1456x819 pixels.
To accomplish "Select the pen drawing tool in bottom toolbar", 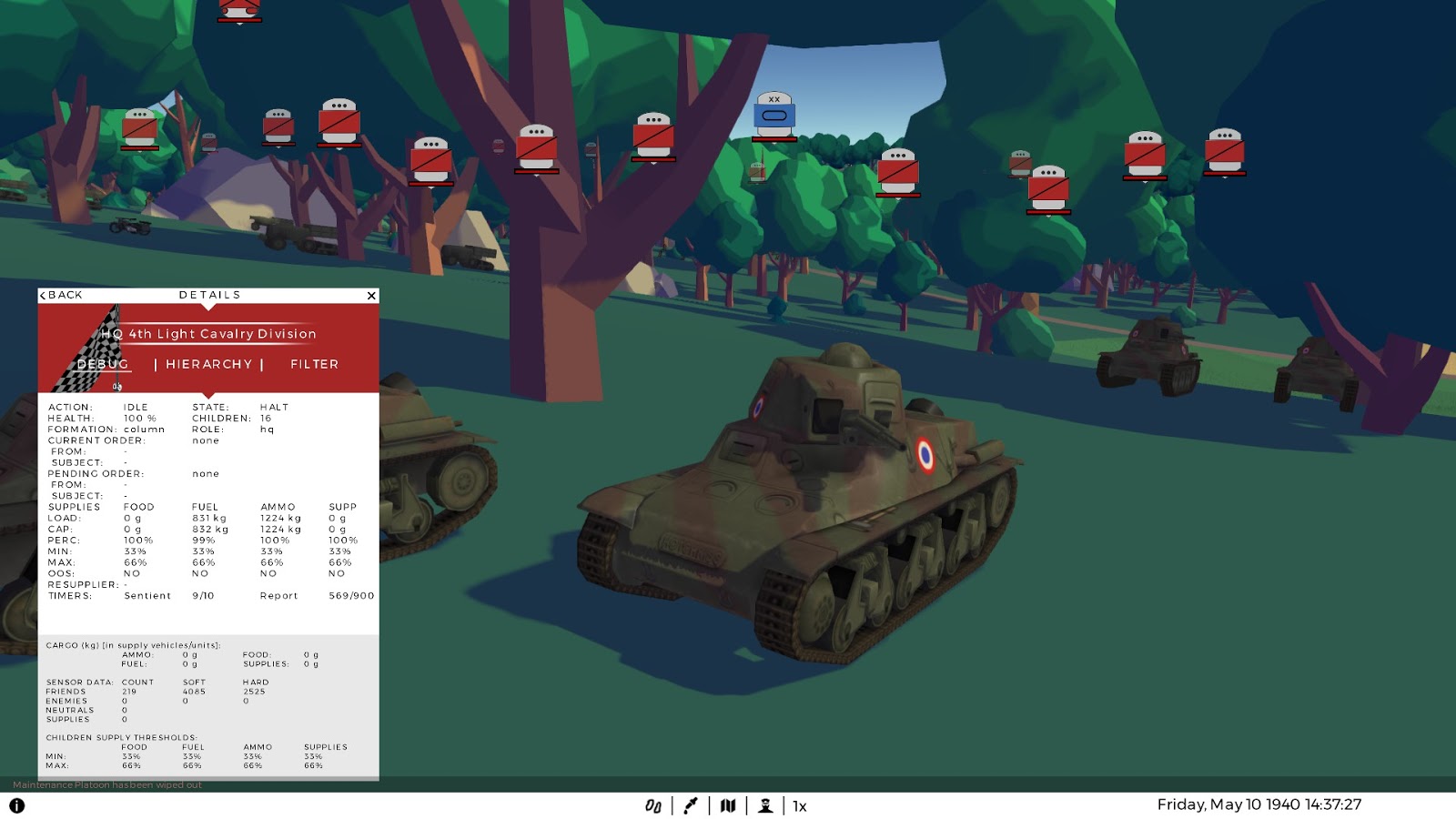I will (692, 806).
